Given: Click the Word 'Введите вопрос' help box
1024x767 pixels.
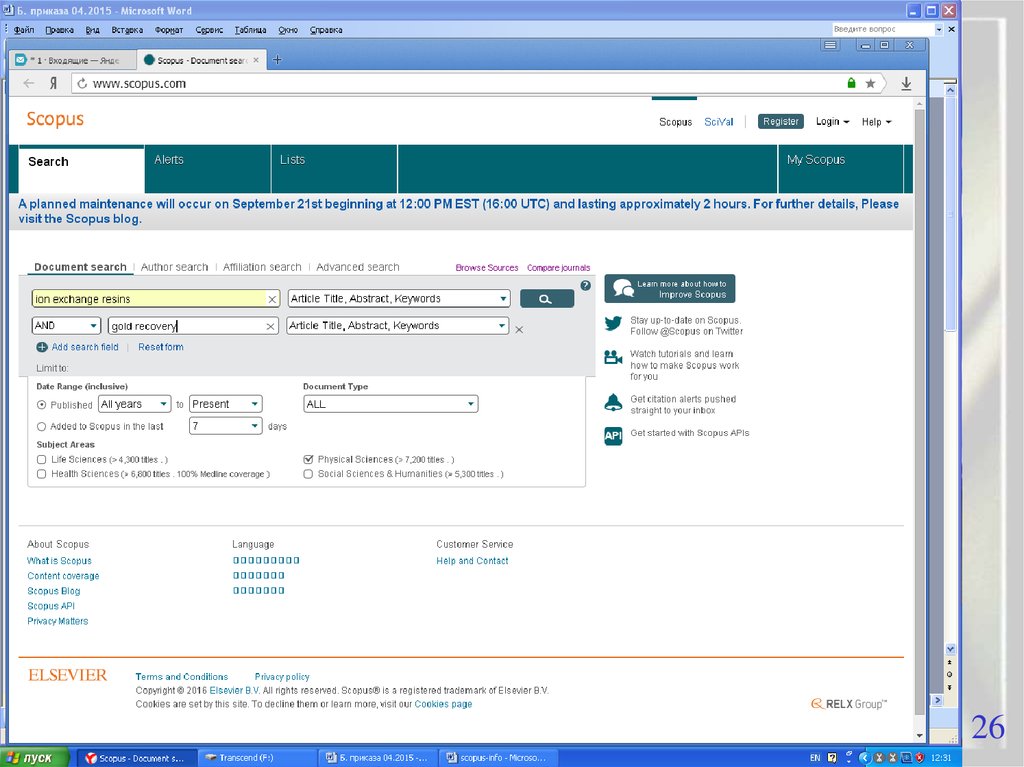Looking at the screenshot, I should tap(883, 29).
